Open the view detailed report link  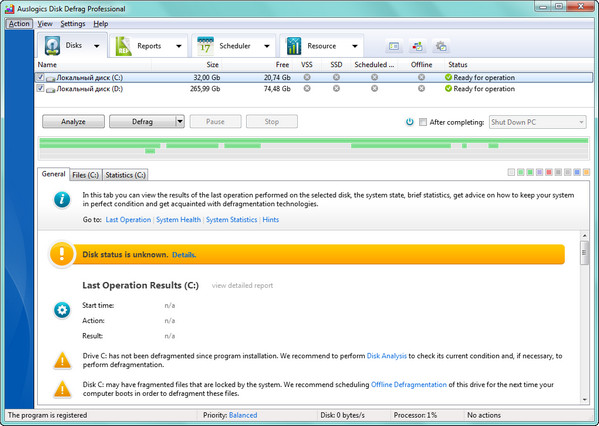pos(242,285)
